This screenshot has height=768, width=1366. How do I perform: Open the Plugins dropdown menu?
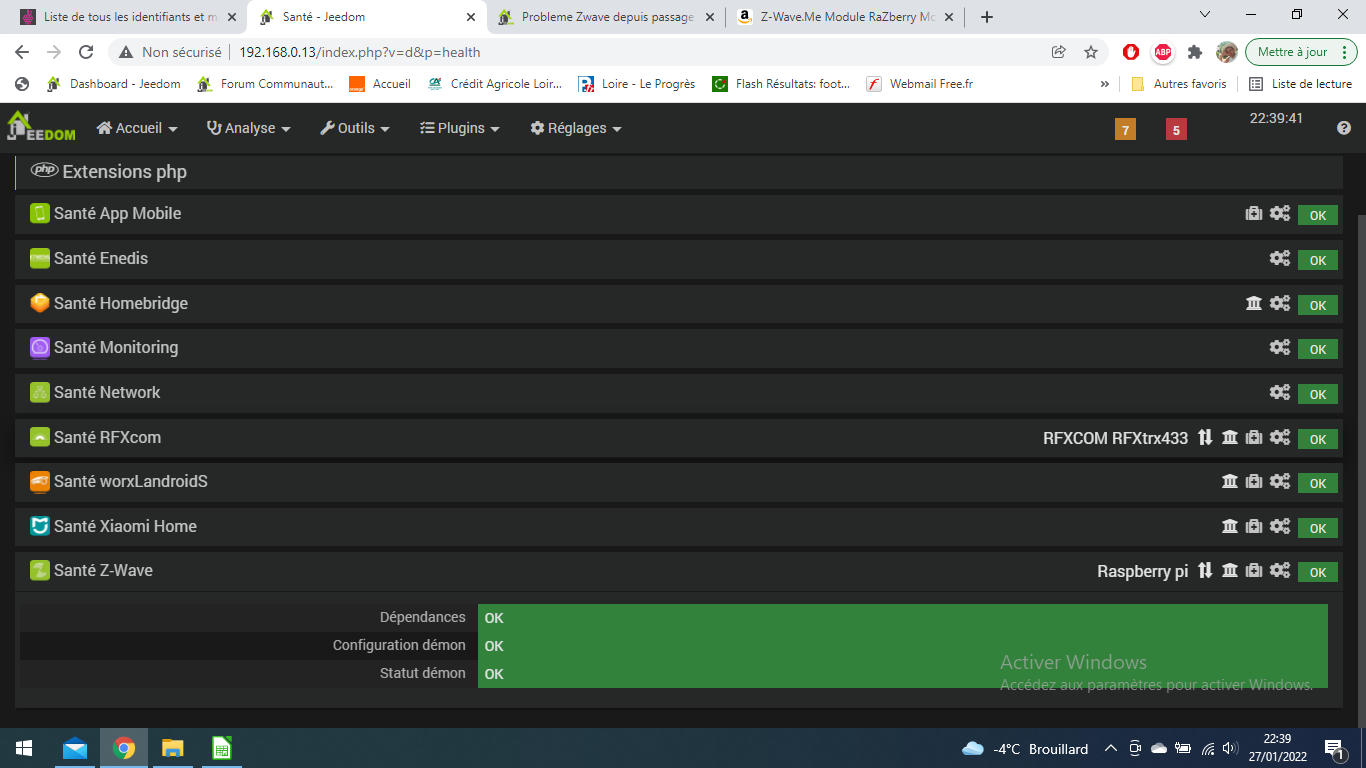coord(459,128)
